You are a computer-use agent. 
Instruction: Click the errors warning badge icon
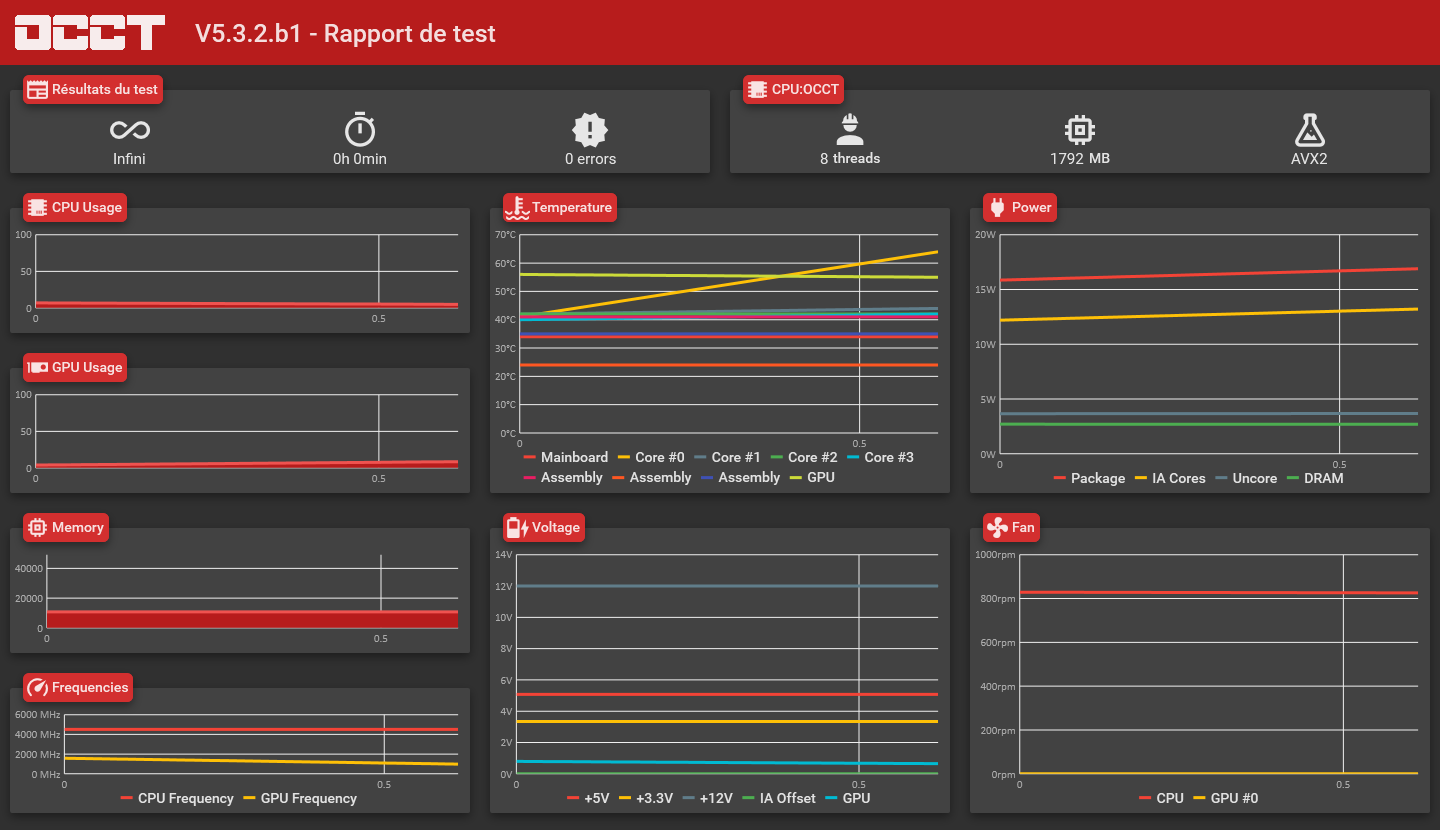point(590,129)
